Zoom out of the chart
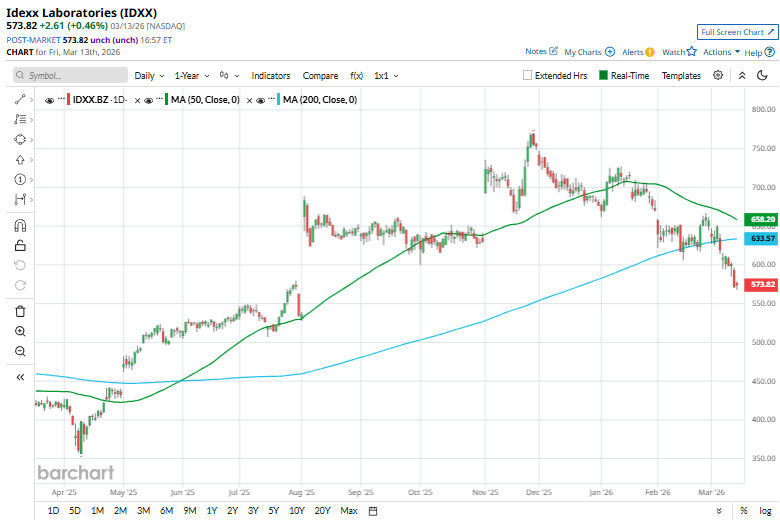The height and width of the screenshot is (522, 780). coord(20,351)
